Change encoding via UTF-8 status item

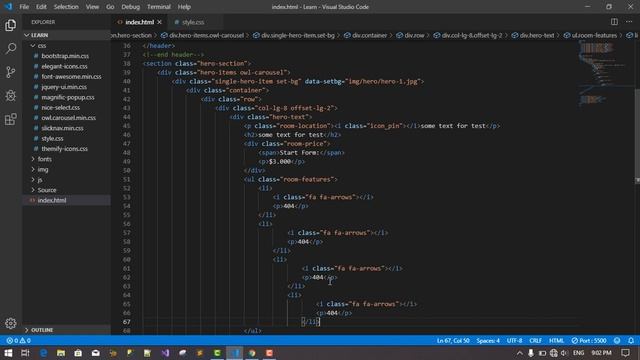point(514,340)
